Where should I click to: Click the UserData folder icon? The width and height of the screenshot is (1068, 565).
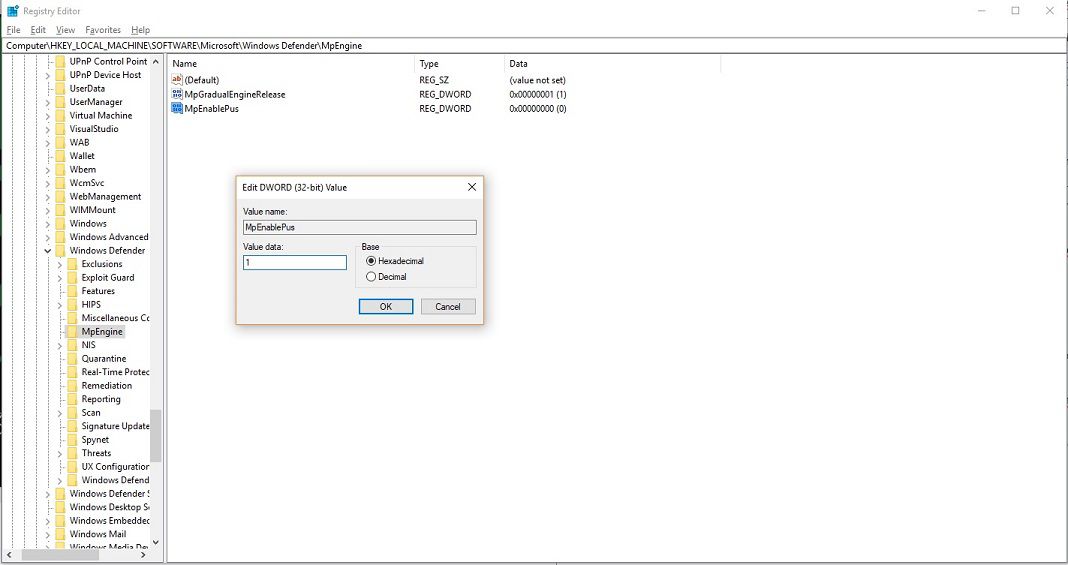coord(61,88)
